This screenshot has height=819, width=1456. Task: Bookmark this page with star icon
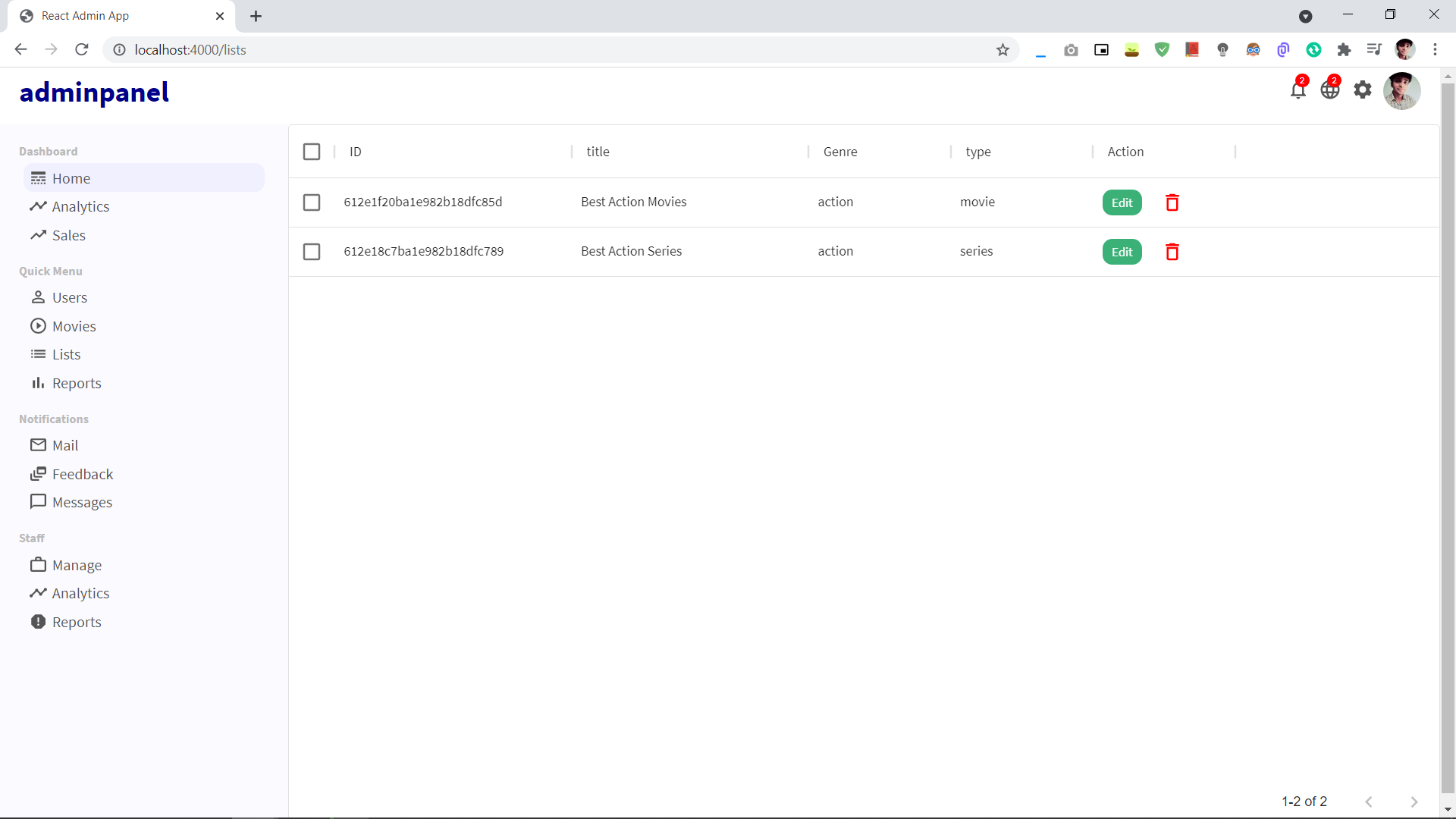[x=1003, y=50]
